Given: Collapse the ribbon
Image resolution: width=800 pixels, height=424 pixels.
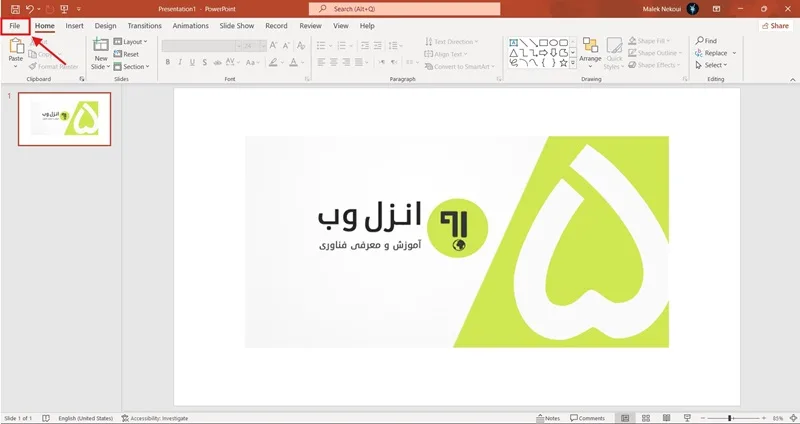Looking at the screenshot, I should [793, 80].
